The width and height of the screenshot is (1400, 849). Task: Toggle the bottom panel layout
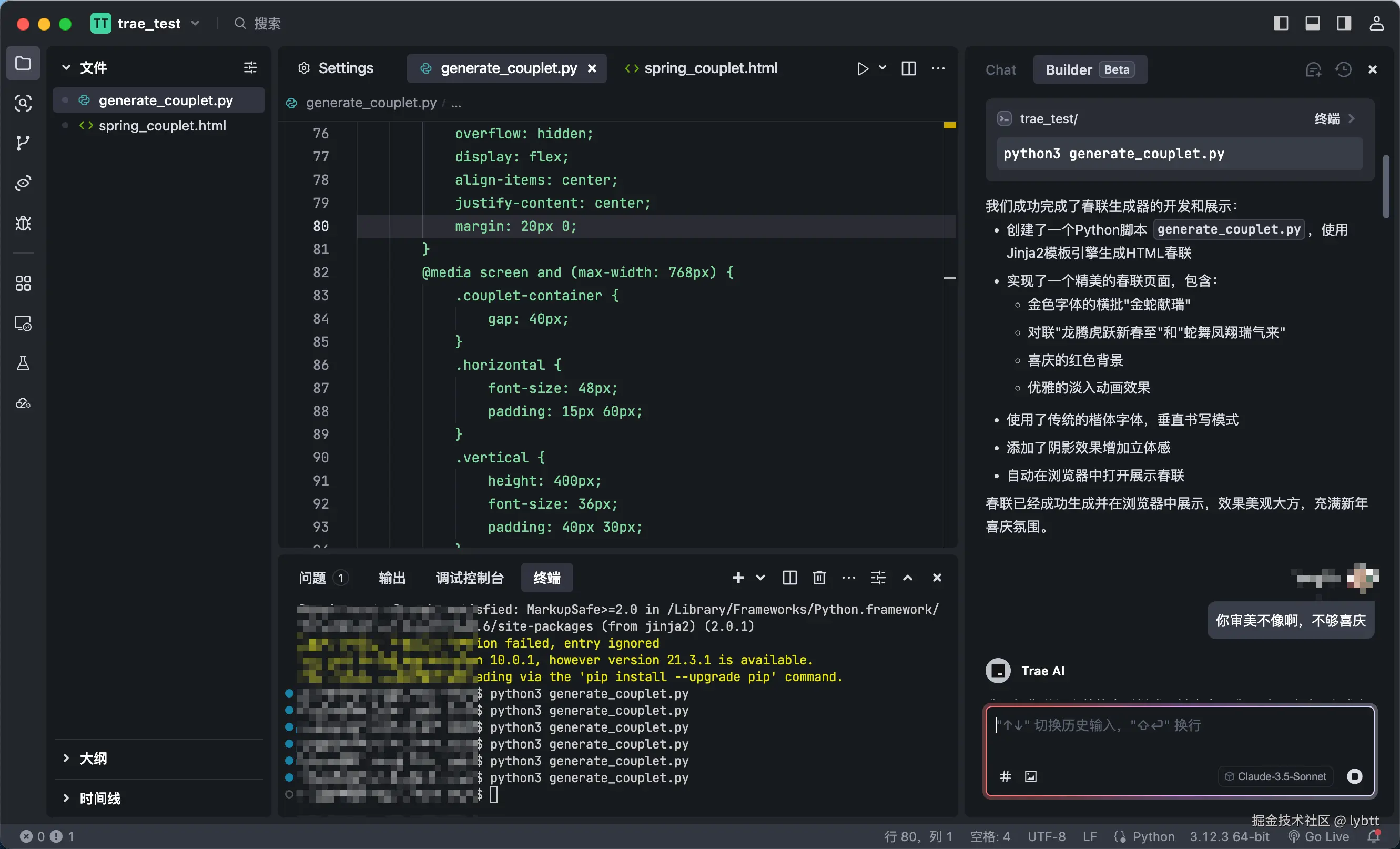click(1312, 23)
